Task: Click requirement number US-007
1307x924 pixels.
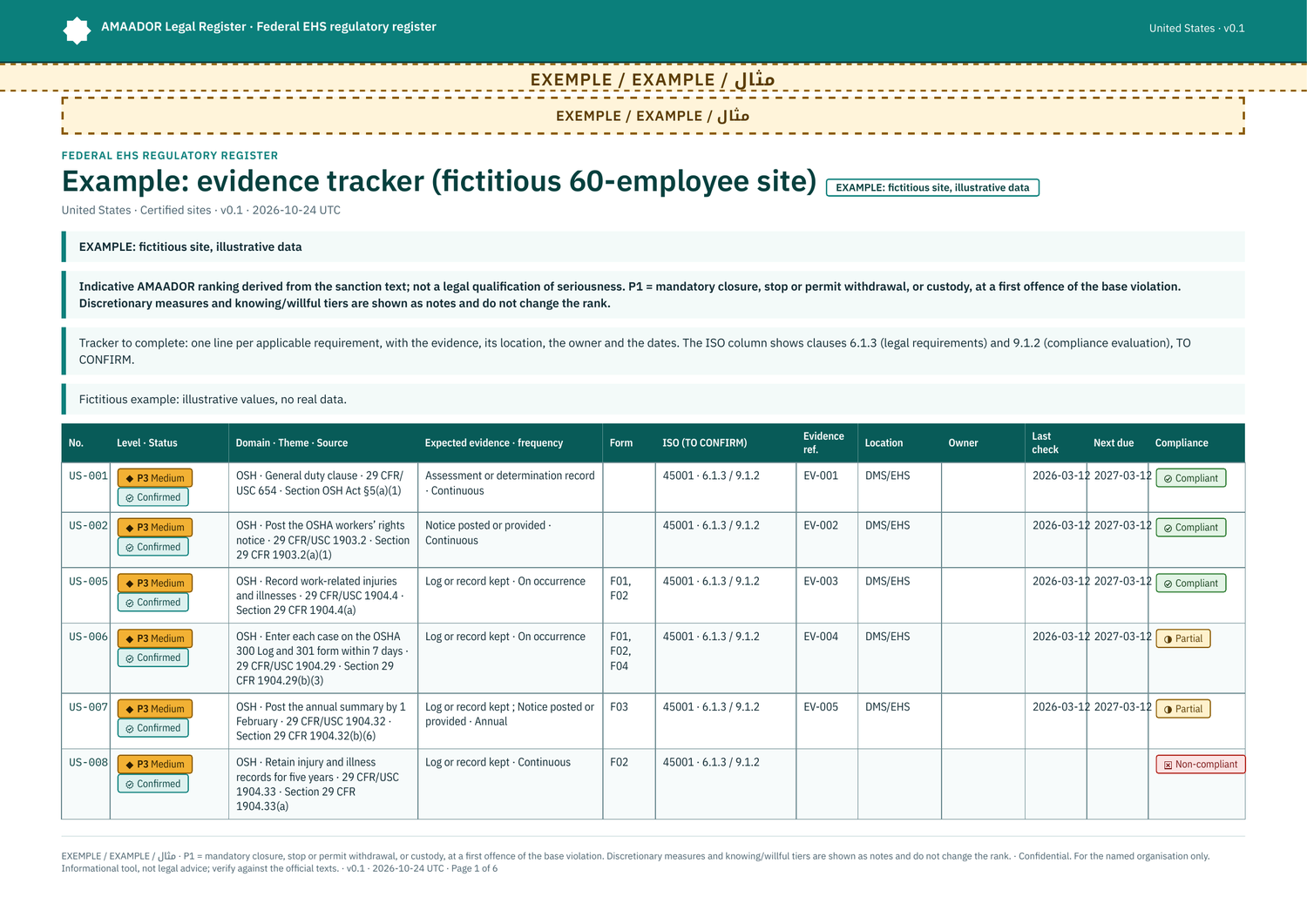Action: (x=88, y=707)
